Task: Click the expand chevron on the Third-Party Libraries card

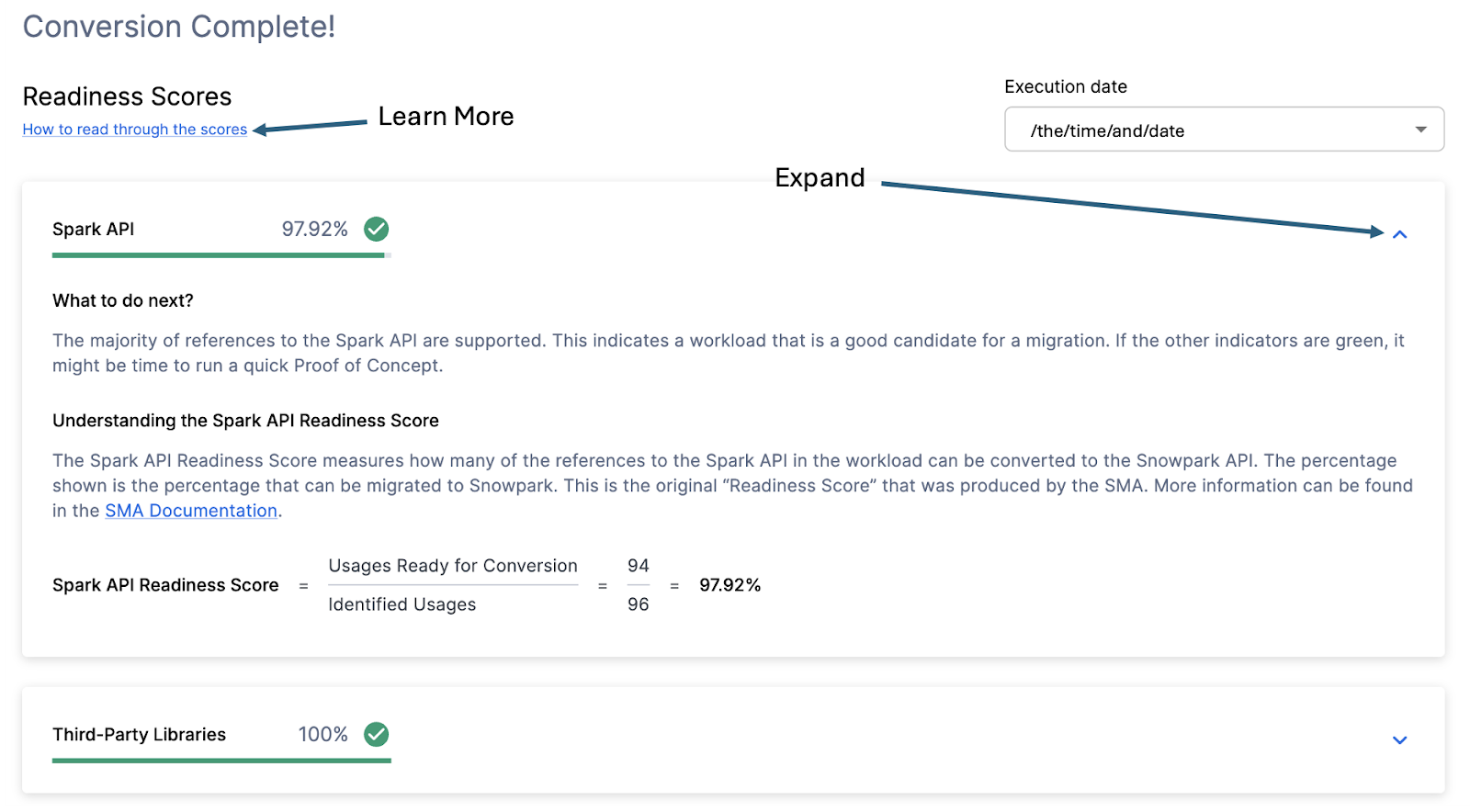Action: click(x=1400, y=739)
